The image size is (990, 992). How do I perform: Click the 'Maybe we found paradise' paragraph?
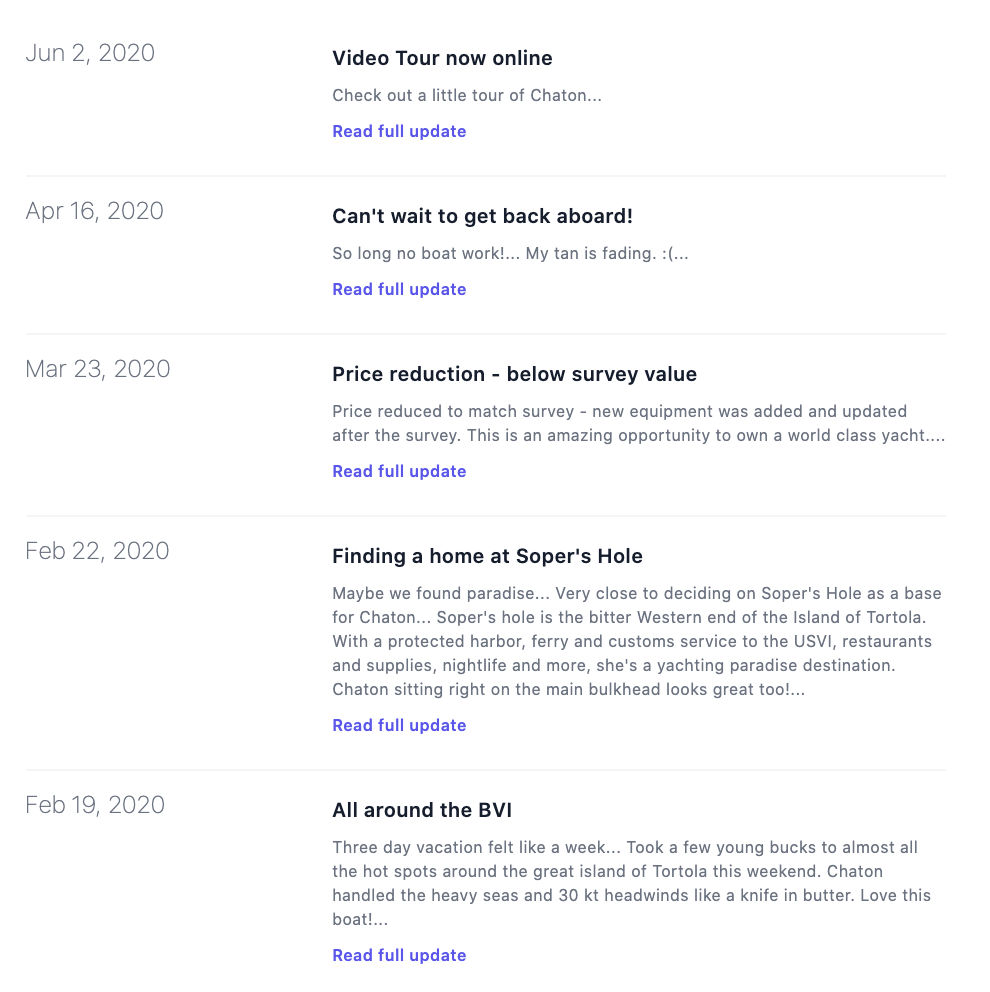pos(637,642)
